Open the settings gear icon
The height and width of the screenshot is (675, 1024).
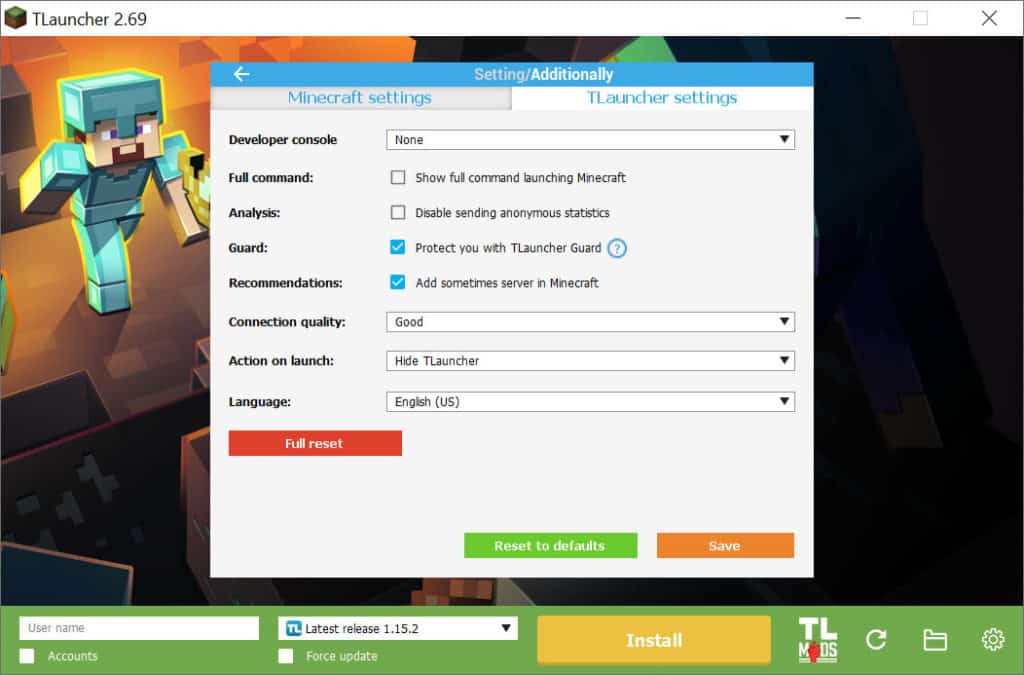tap(993, 640)
